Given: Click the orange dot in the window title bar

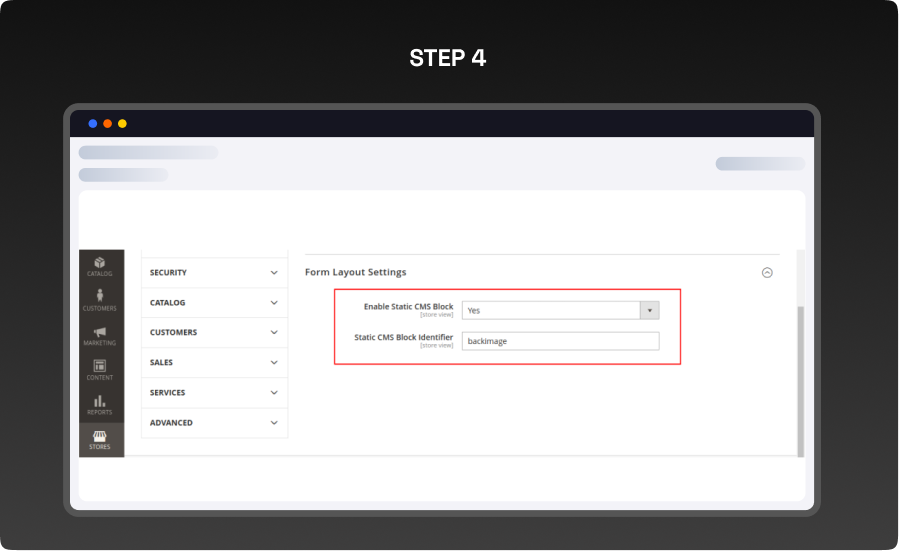Looking at the screenshot, I should (x=107, y=124).
